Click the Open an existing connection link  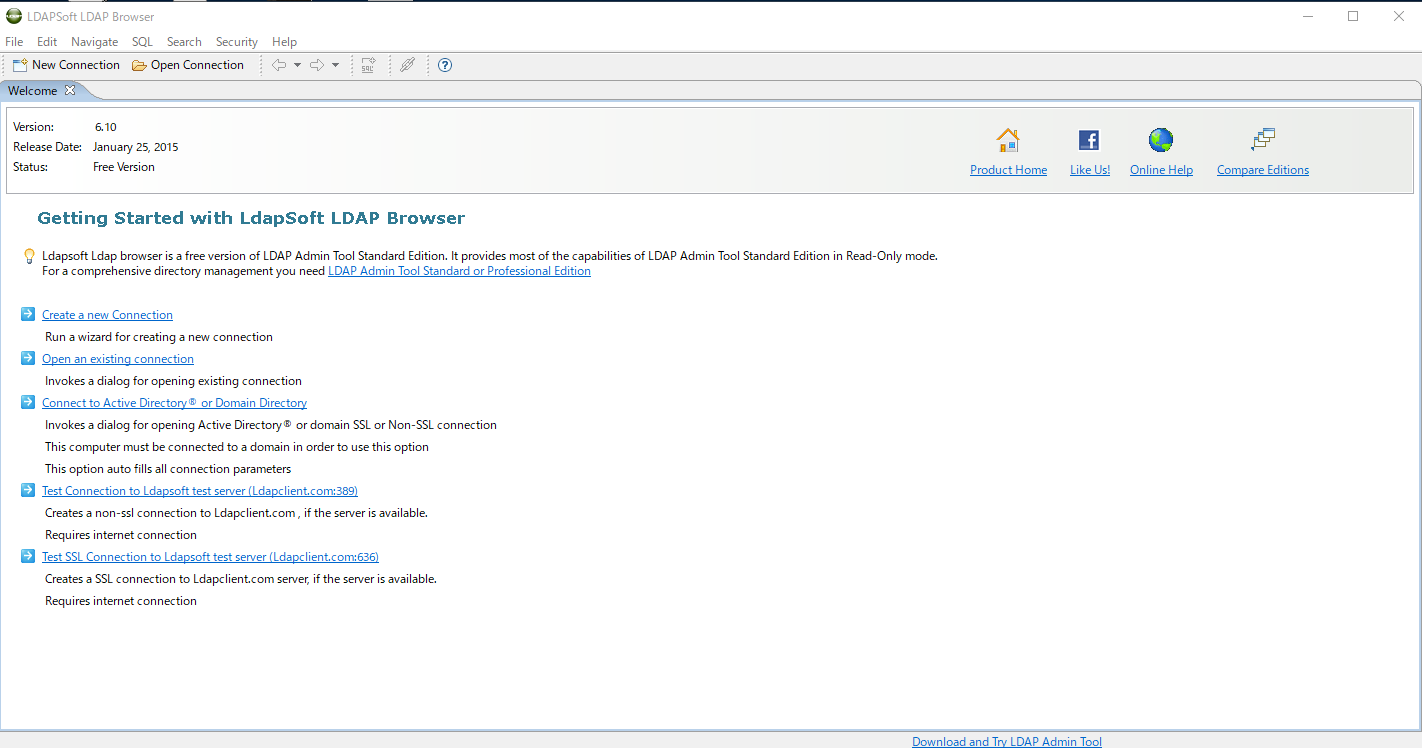click(x=118, y=359)
